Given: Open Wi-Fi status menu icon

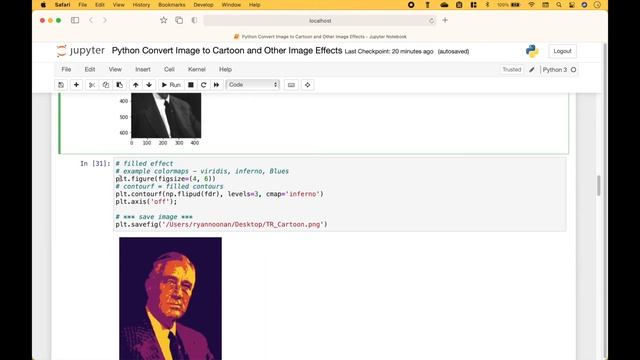Looking at the screenshot, I should (531, 5).
